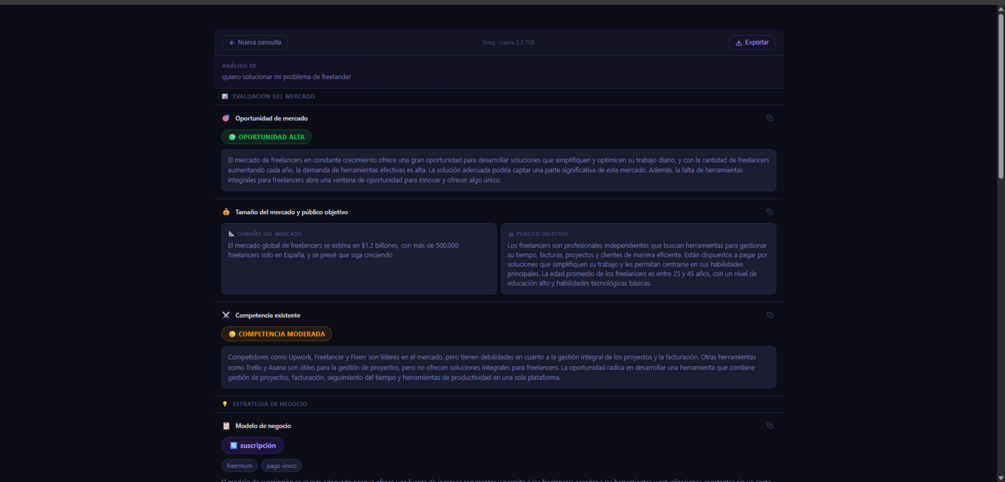Click the query text 'quiero solucionar mi problema de freelancer'
The height and width of the screenshot is (482, 1005).
point(287,77)
